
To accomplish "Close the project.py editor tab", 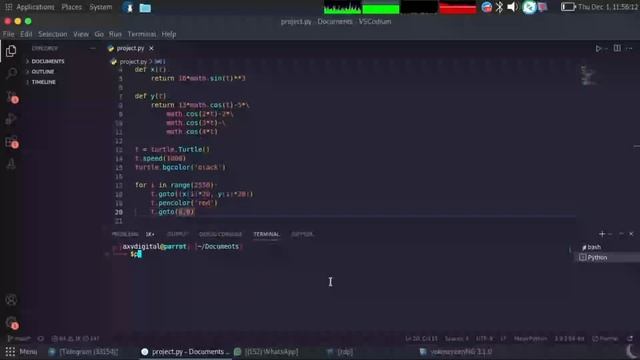I will point(151,48).
